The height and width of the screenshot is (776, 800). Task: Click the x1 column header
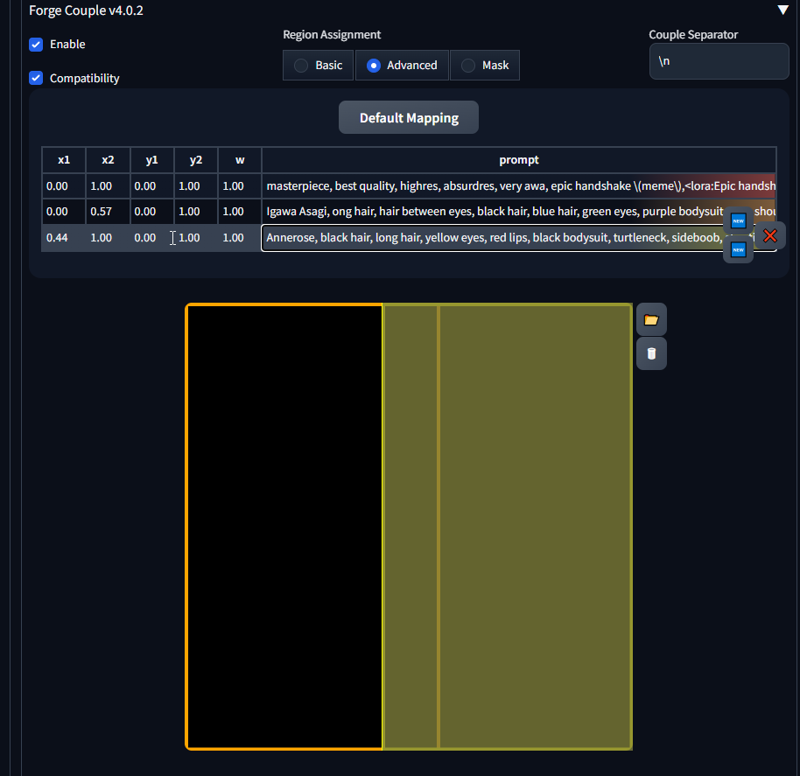[x=64, y=160]
